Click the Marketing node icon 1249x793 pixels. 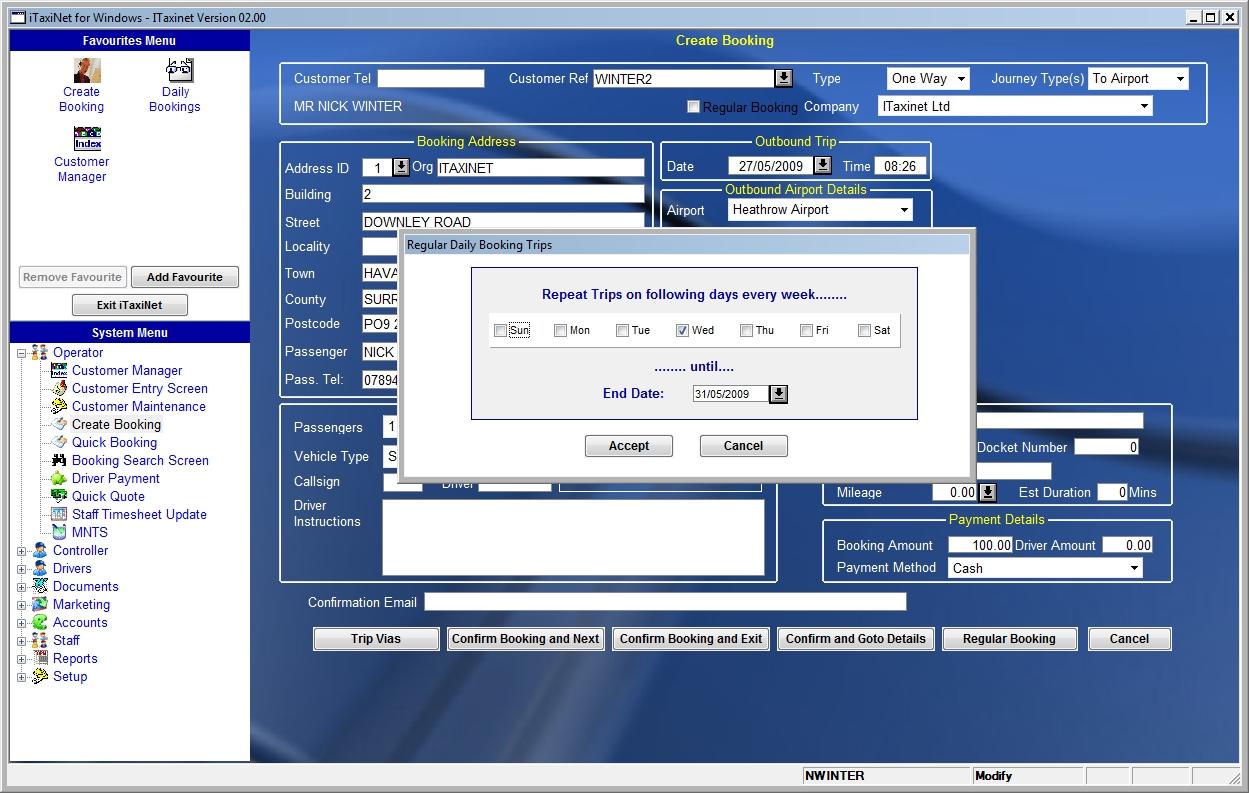point(39,604)
